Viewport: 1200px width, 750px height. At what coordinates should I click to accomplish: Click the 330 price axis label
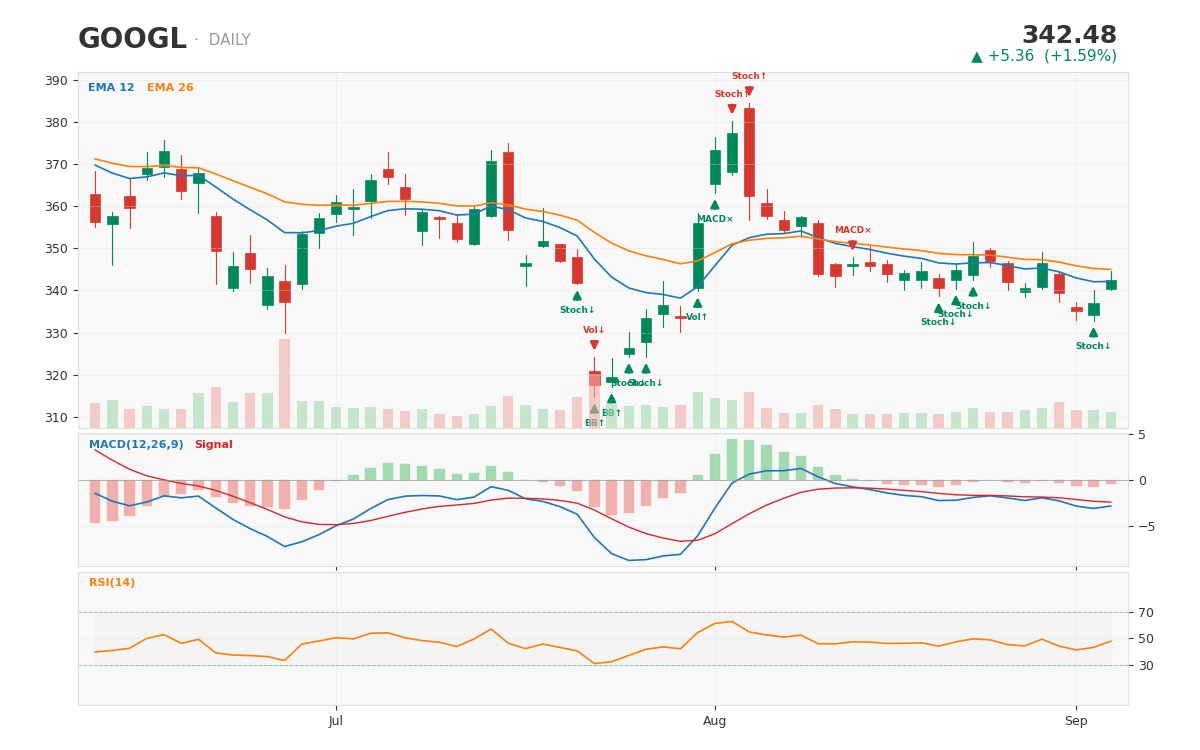click(x=57, y=333)
